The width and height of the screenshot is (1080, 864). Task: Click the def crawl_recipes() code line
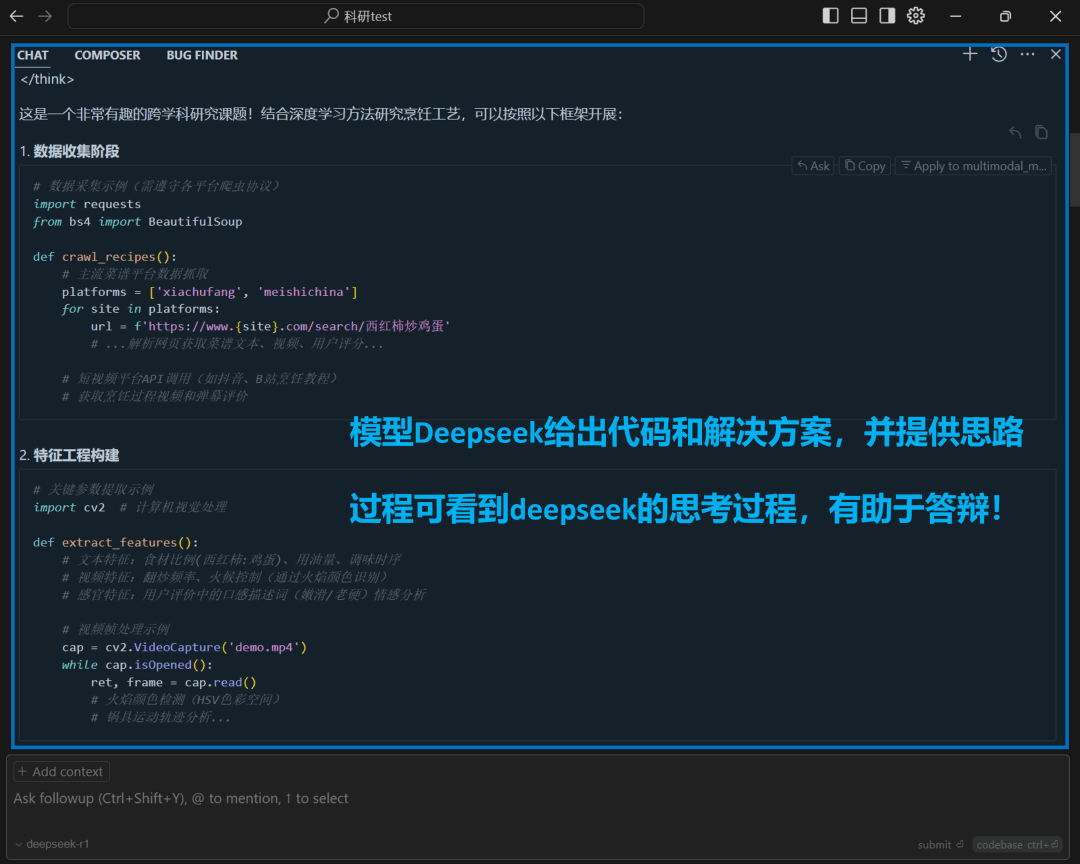point(105,257)
